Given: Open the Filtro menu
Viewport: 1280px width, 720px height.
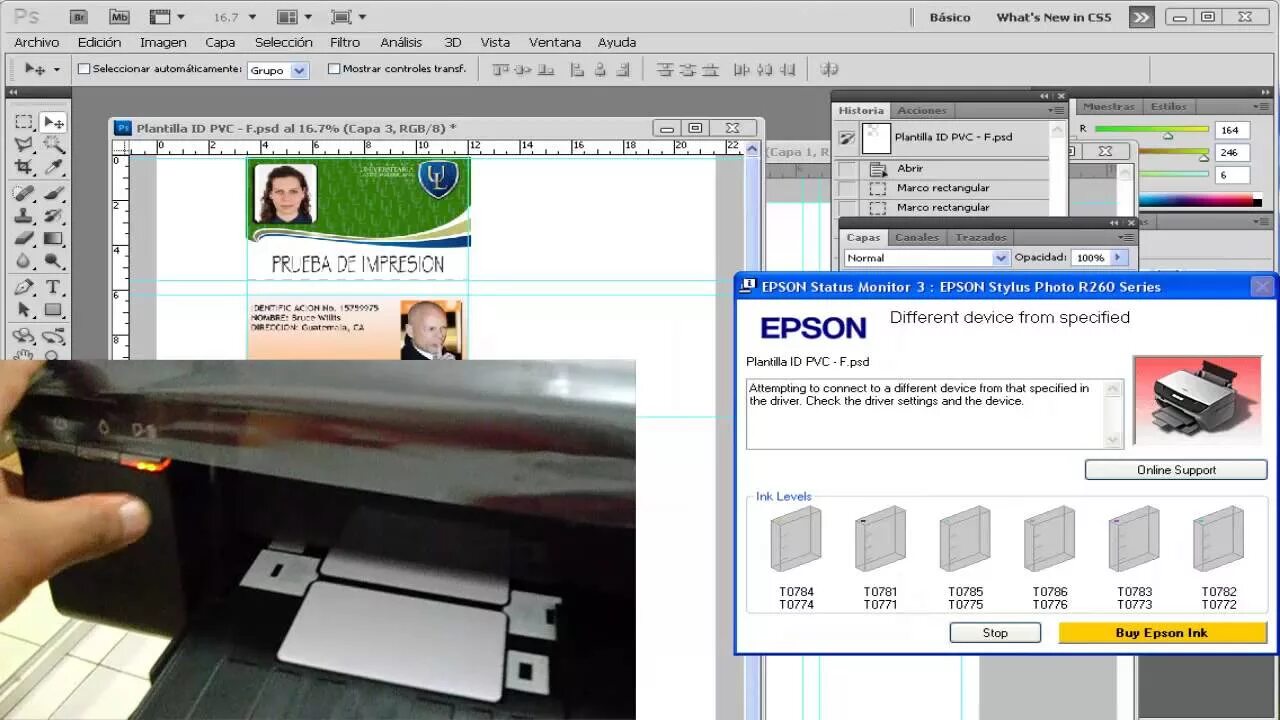Looking at the screenshot, I should pos(345,42).
